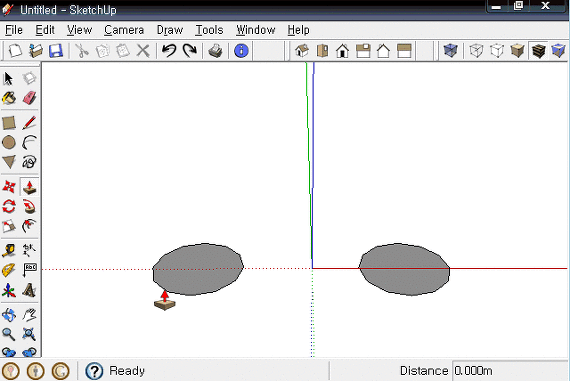570x381 pixels.
Task: Click the Distance value field
Action: click(510, 370)
